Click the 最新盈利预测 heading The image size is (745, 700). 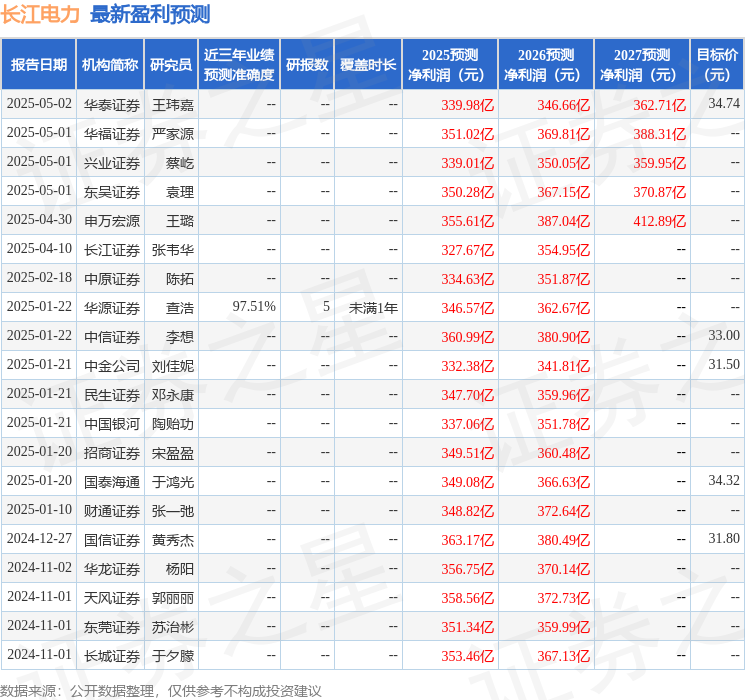tap(150, 14)
